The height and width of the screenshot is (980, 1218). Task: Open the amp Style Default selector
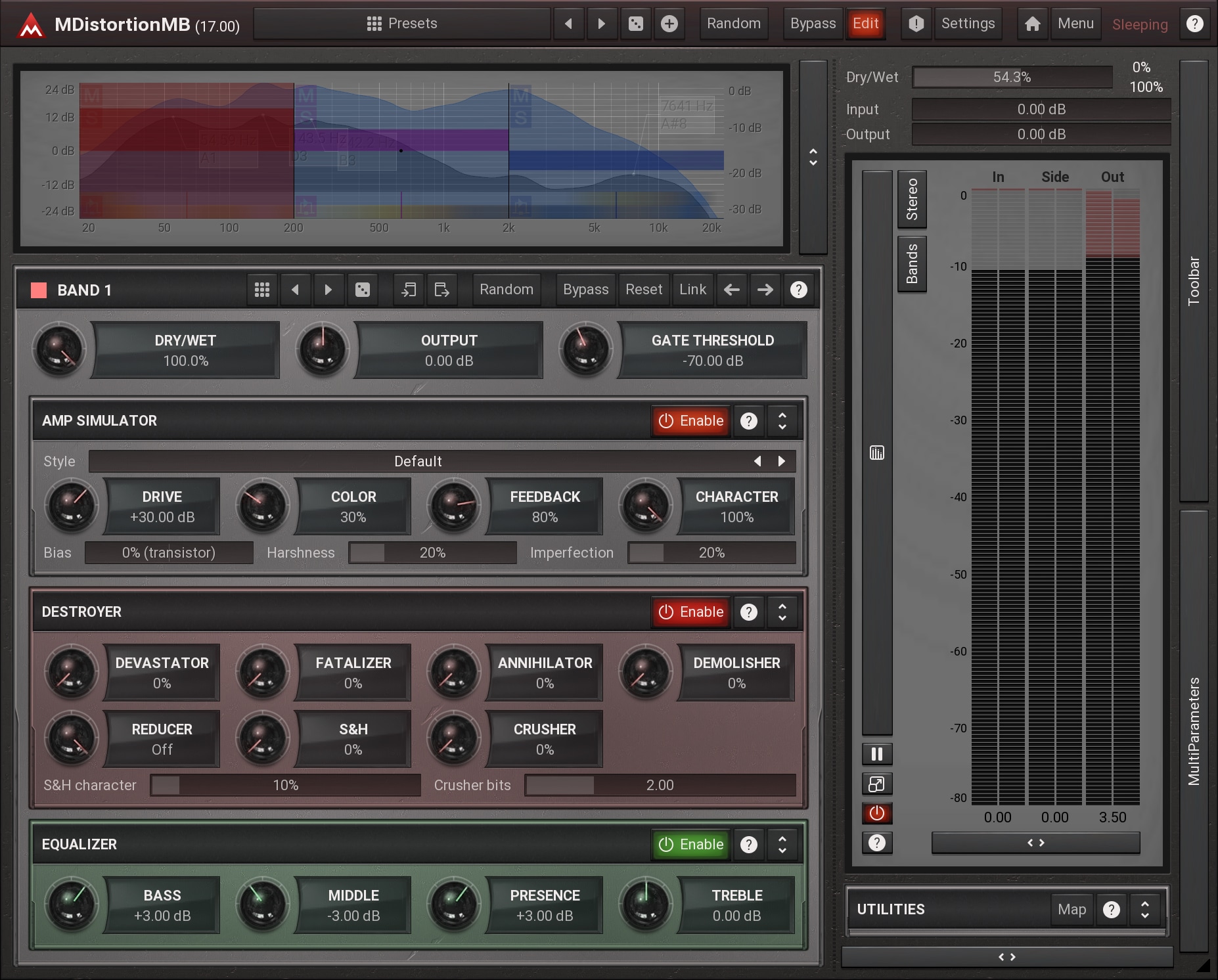418,461
